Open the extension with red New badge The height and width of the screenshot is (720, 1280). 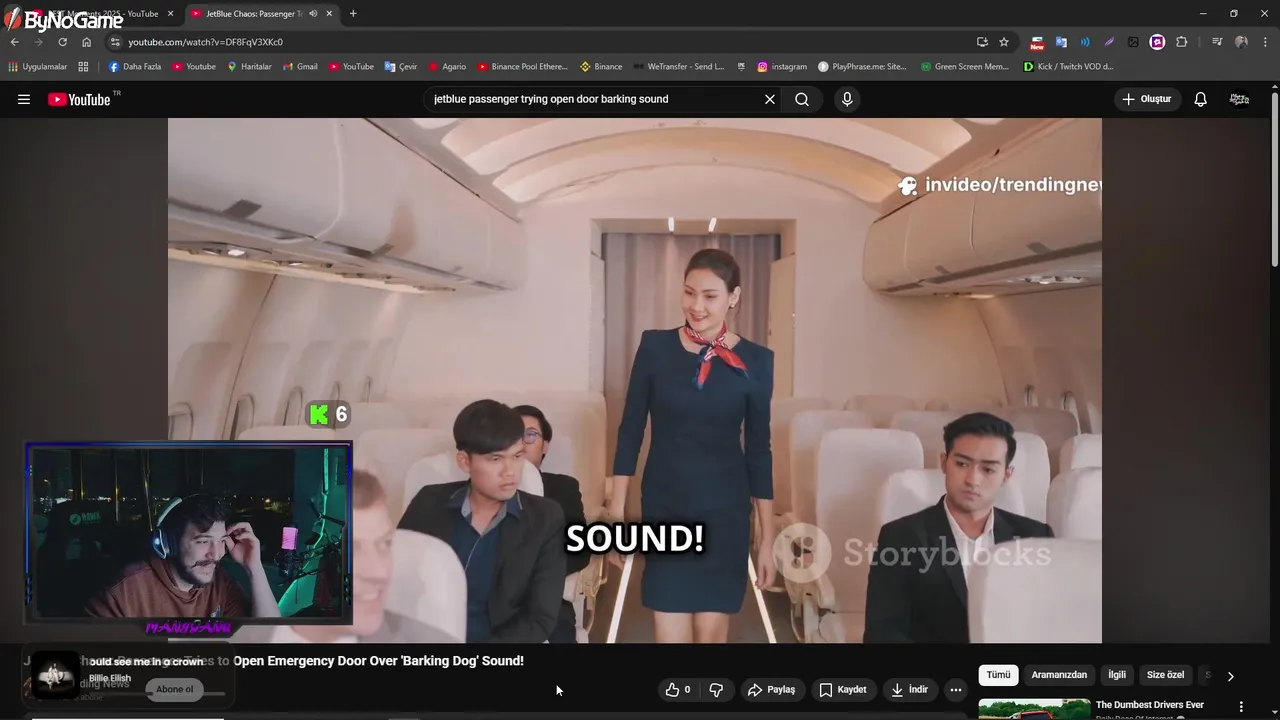coord(1037,42)
